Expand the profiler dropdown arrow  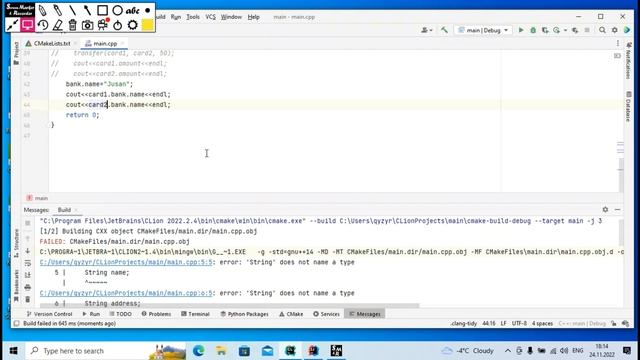pyautogui.click(x=565, y=30)
